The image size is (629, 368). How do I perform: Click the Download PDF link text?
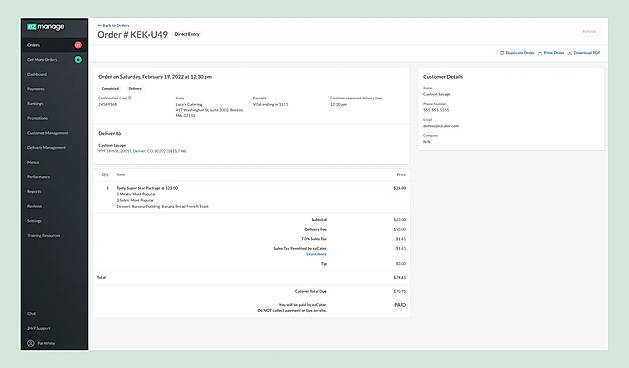point(586,53)
